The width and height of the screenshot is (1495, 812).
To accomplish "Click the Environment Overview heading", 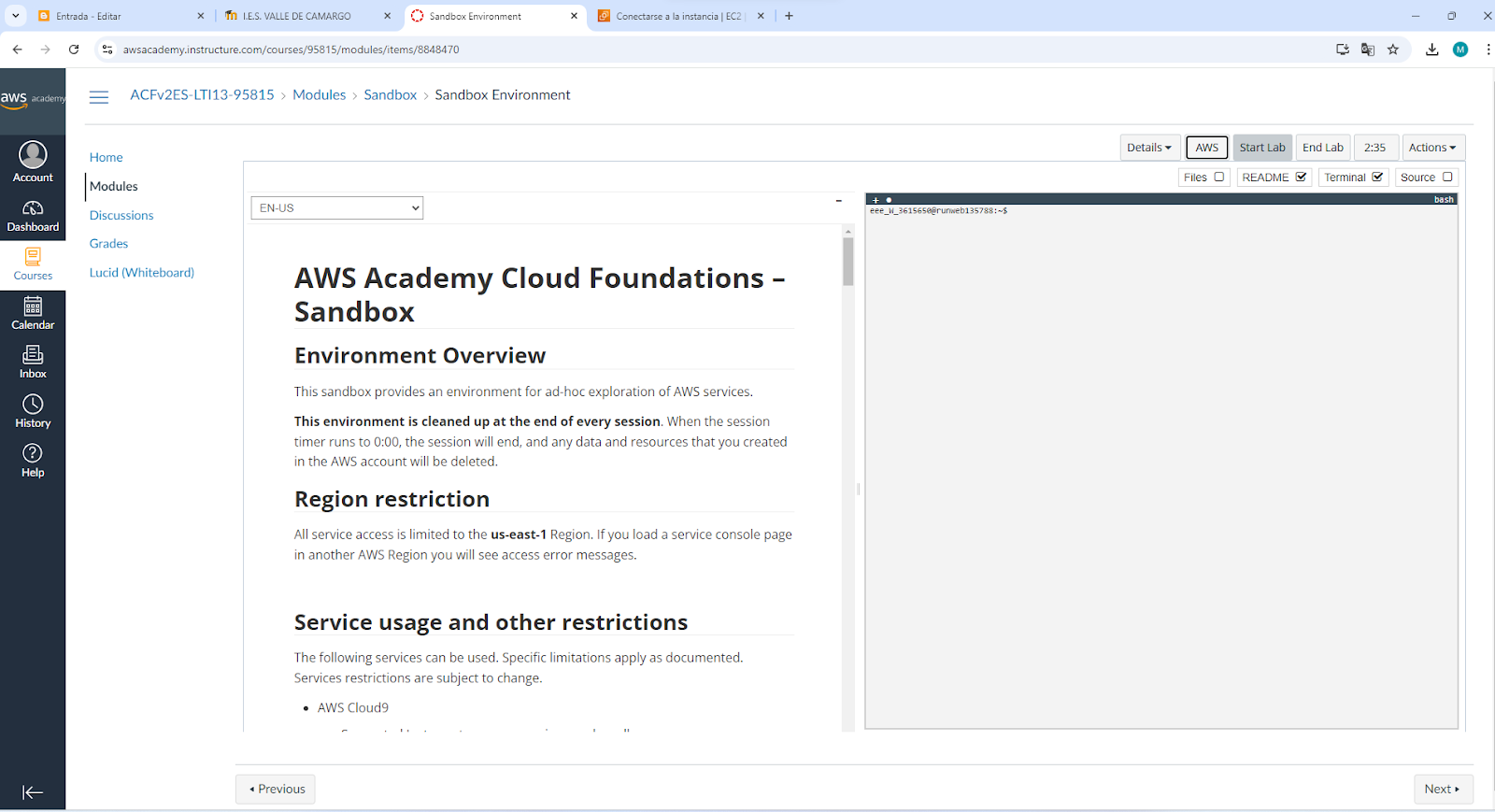I will (420, 356).
